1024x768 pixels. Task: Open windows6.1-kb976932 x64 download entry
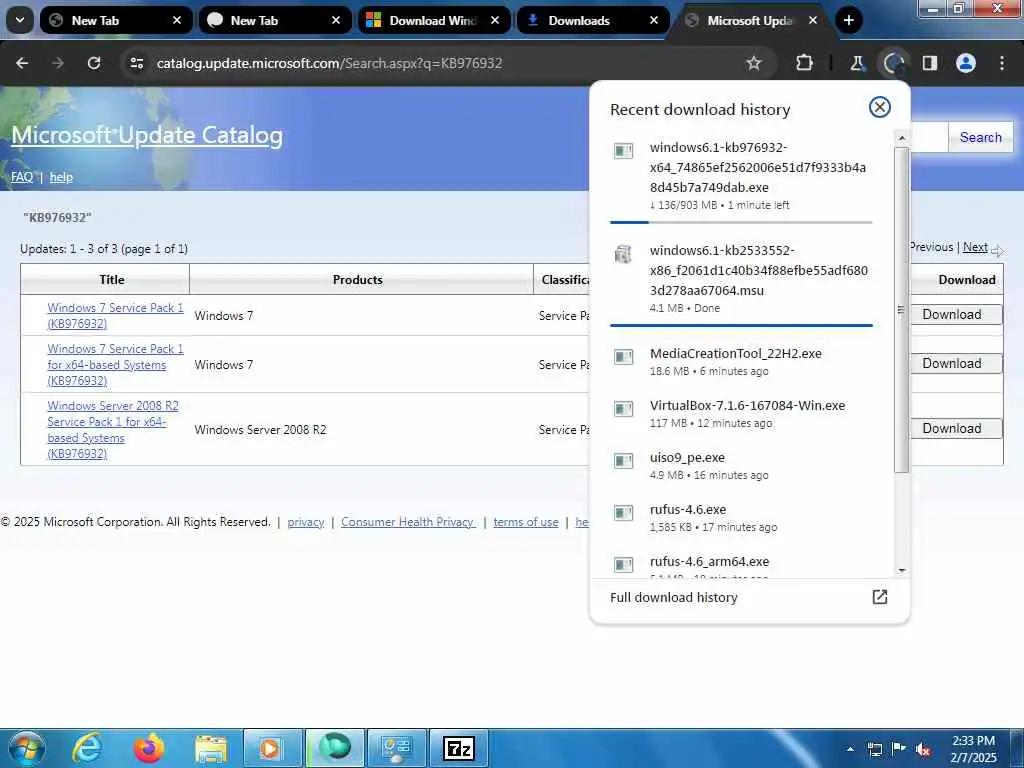[741, 175]
